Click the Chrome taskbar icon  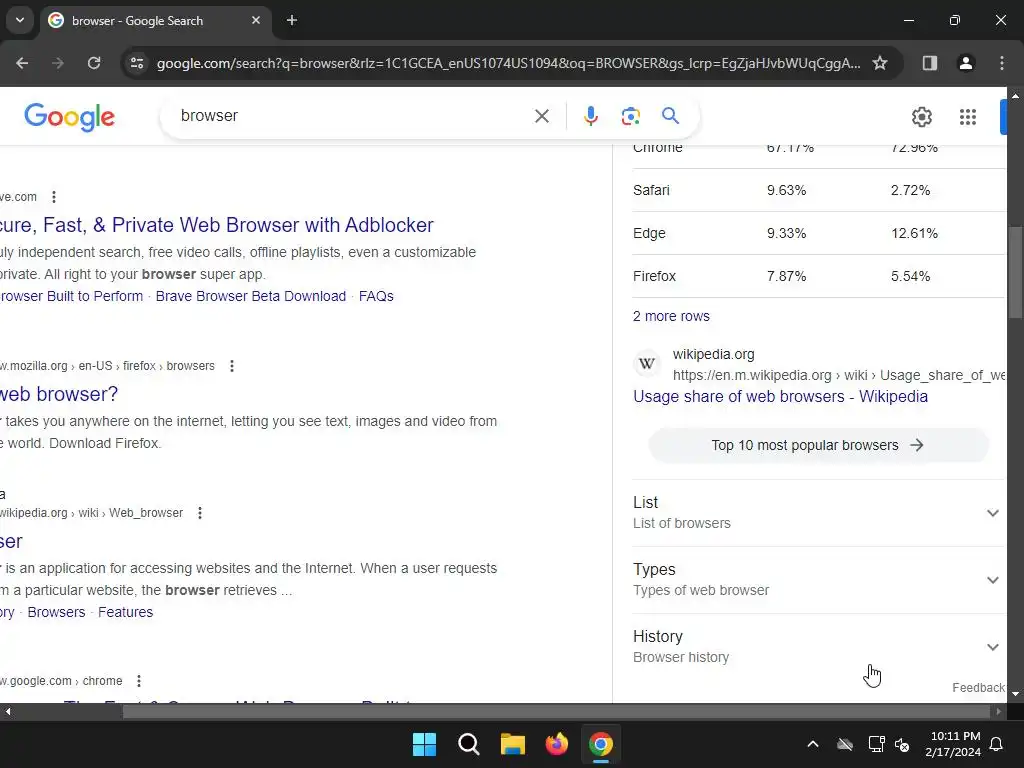coord(601,744)
